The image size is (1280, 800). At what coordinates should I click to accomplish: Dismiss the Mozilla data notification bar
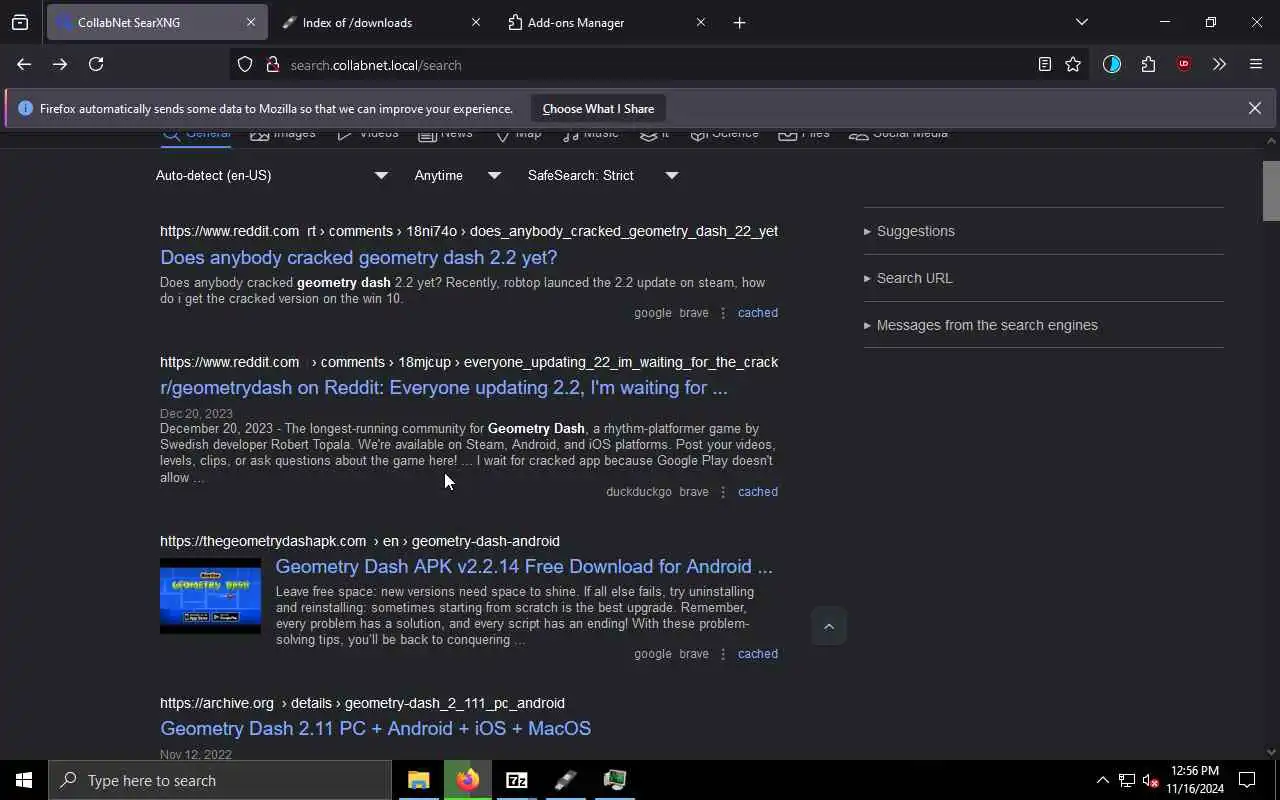point(1254,108)
